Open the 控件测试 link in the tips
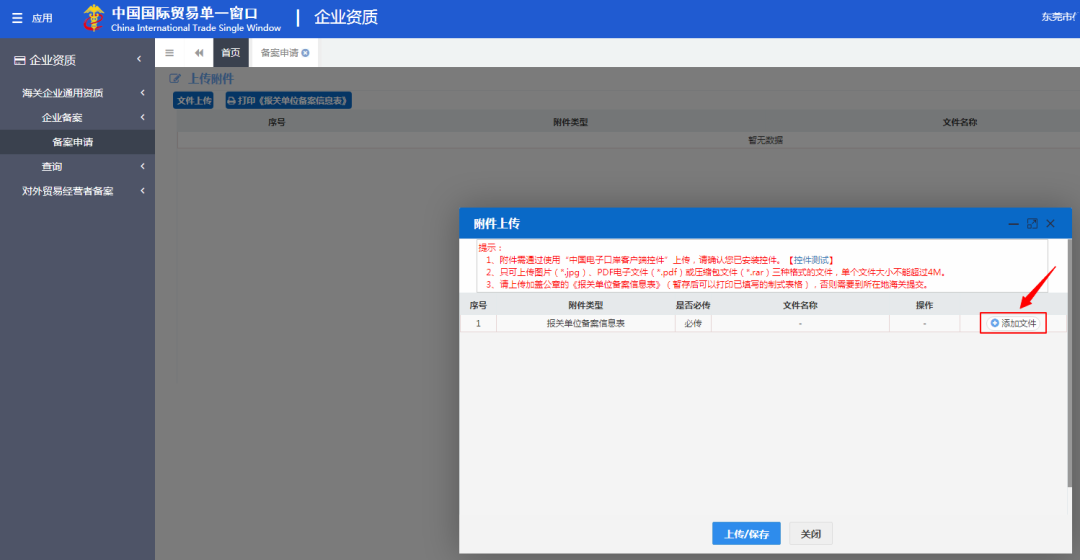The width and height of the screenshot is (1080, 560). 810,260
